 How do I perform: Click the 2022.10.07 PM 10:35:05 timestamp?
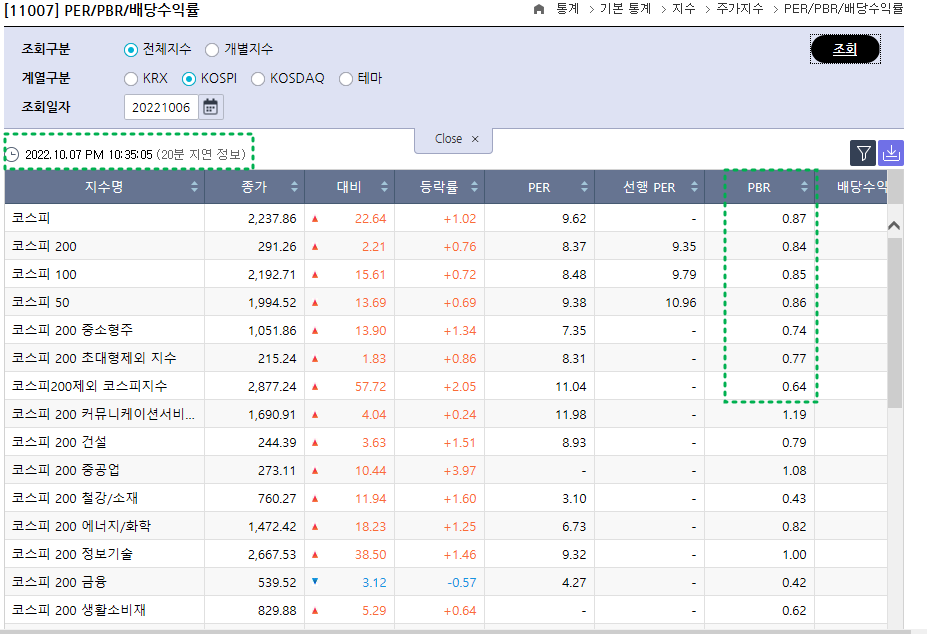[x=89, y=154]
